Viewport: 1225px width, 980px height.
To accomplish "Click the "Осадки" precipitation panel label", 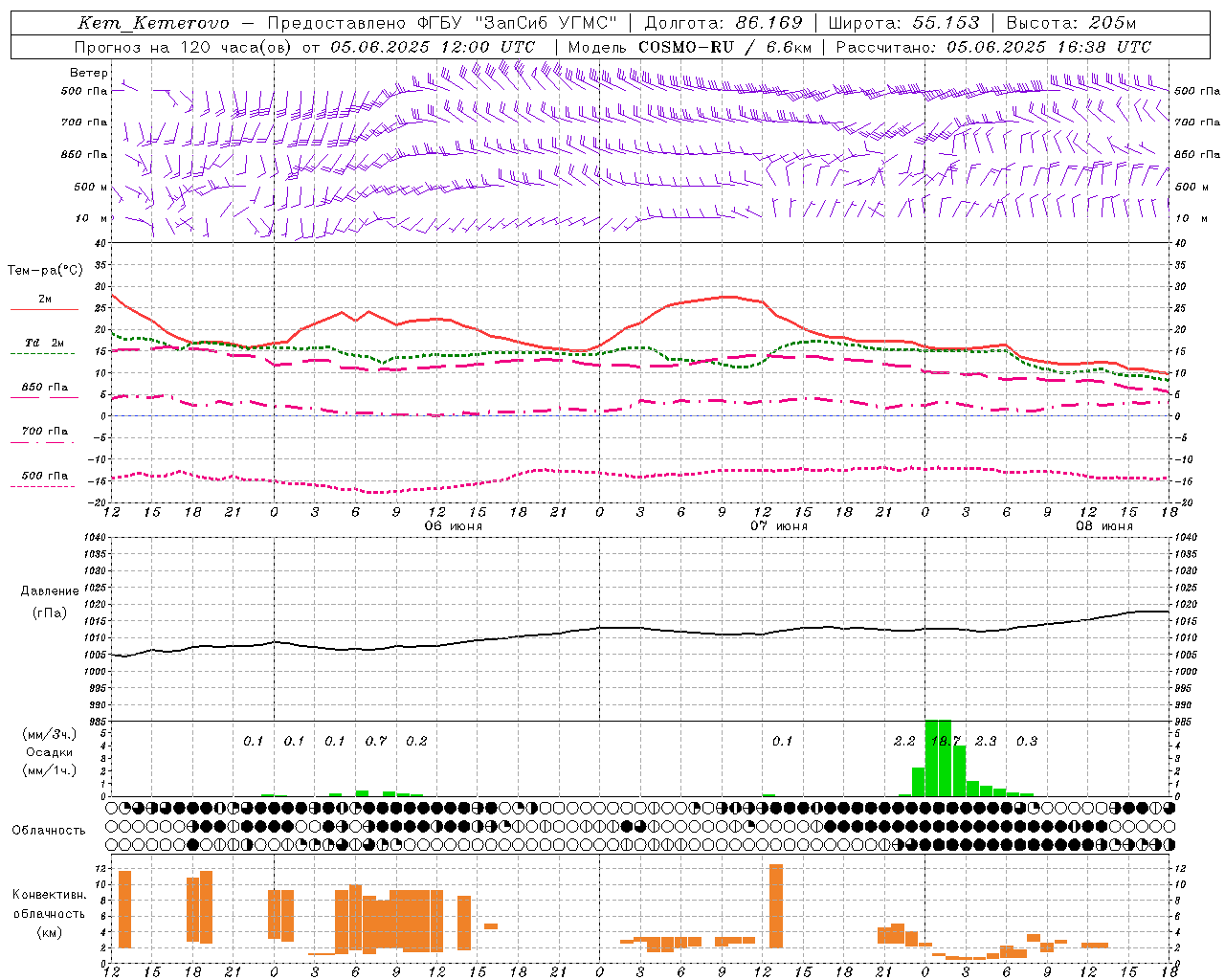I will [49, 752].
